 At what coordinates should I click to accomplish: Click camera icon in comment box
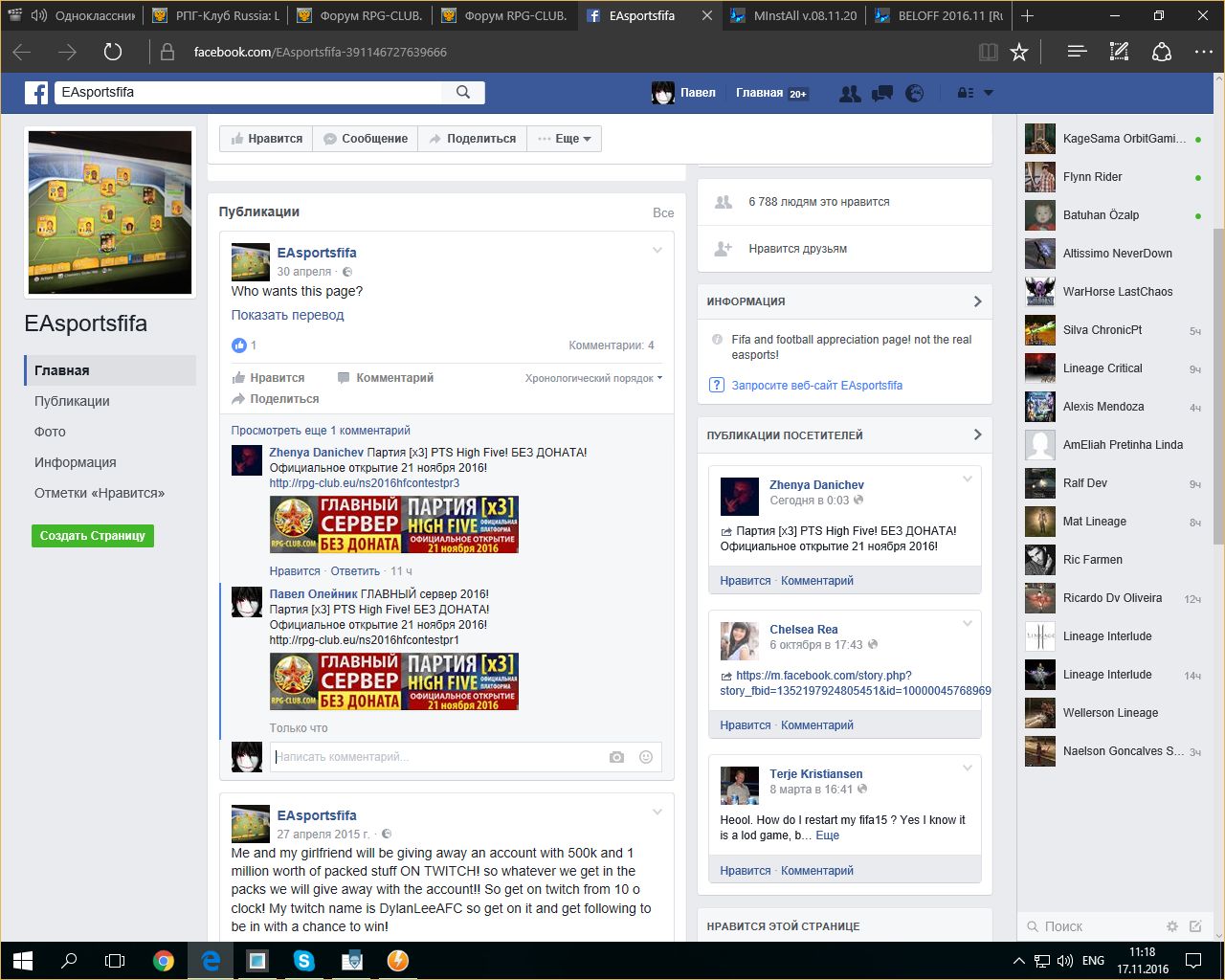coord(616,757)
